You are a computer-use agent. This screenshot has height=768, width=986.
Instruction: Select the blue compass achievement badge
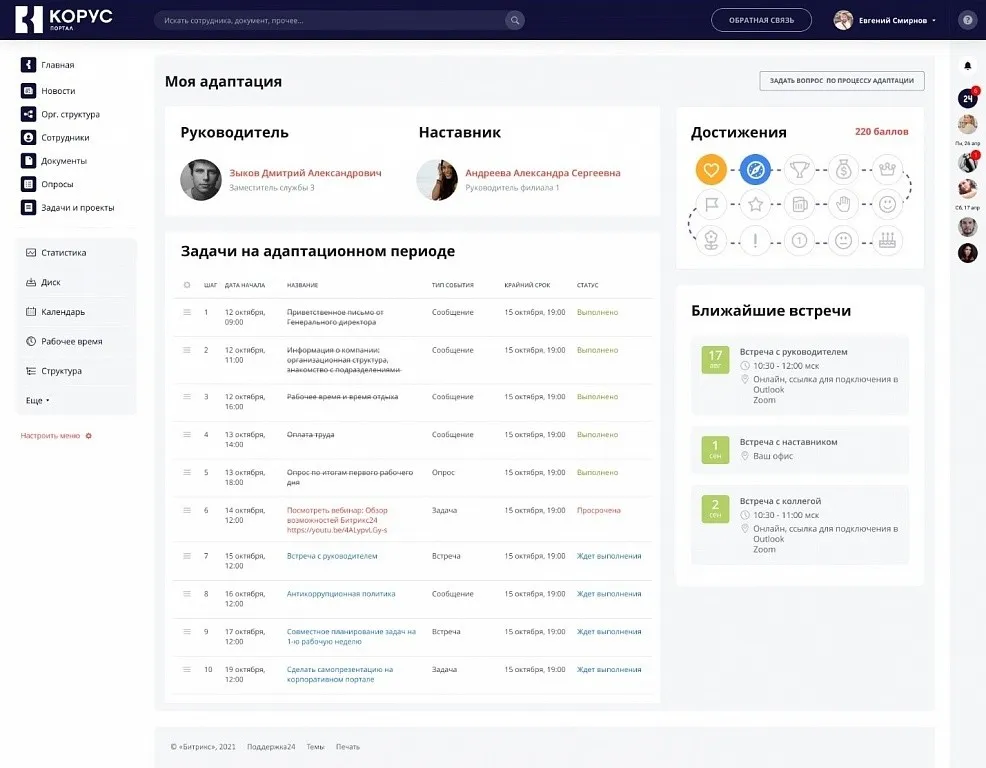click(755, 170)
